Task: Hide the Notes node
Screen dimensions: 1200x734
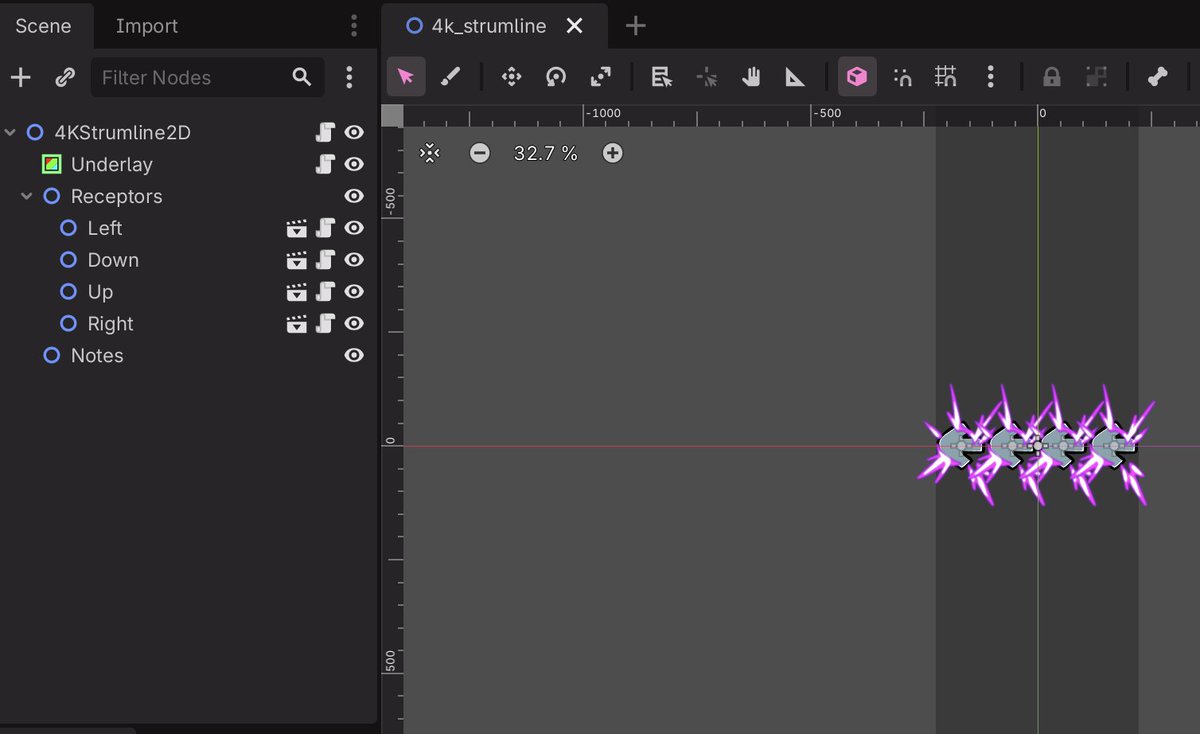Action: (354, 356)
